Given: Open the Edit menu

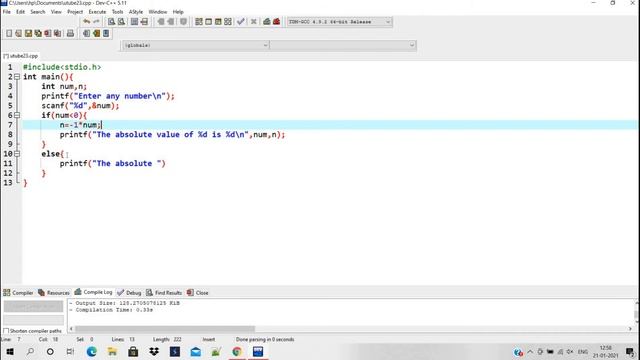Looking at the screenshot, I should [20, 12].
